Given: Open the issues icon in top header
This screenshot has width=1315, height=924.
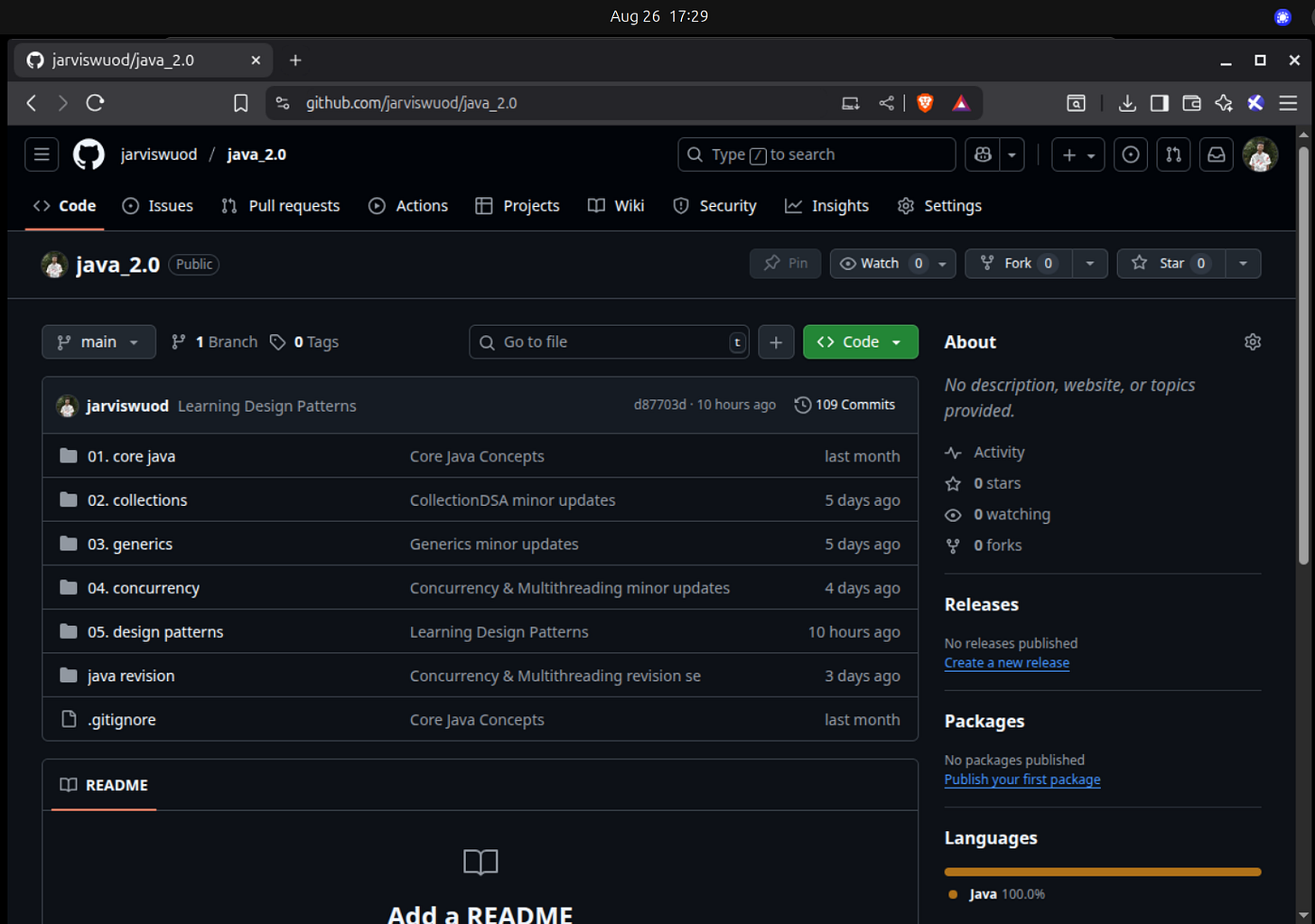Looking at the screenshot, I should [x=1131, y=154].
